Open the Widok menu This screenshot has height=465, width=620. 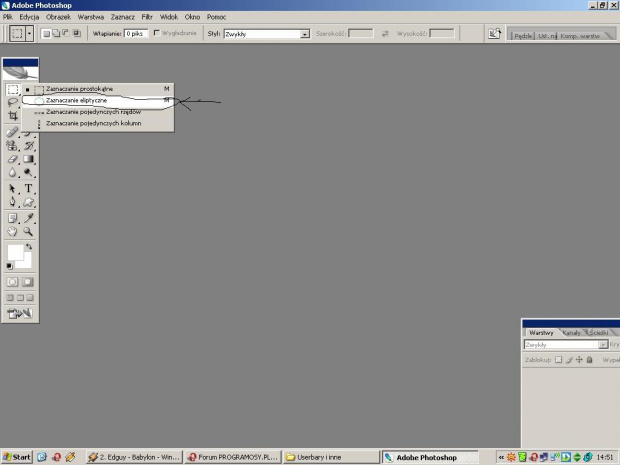coord(168,17)
